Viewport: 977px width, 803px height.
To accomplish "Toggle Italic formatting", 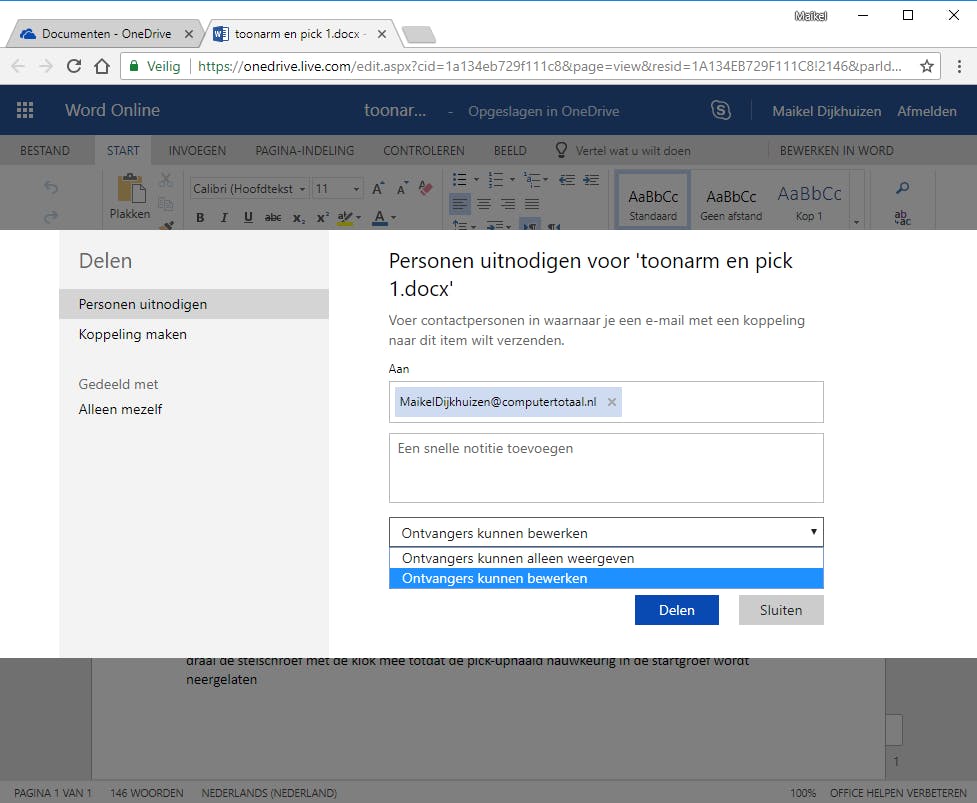I will click(224, 217).
